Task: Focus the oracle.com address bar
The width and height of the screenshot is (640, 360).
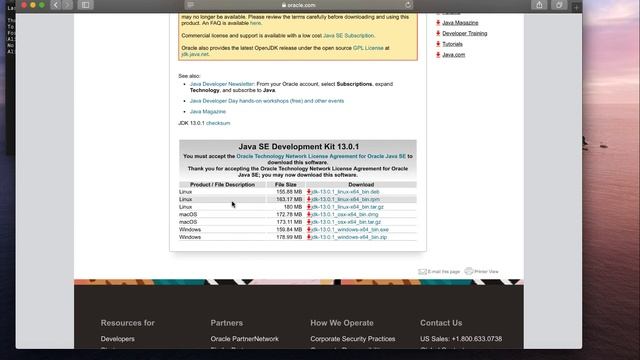Action: (298, 5)
